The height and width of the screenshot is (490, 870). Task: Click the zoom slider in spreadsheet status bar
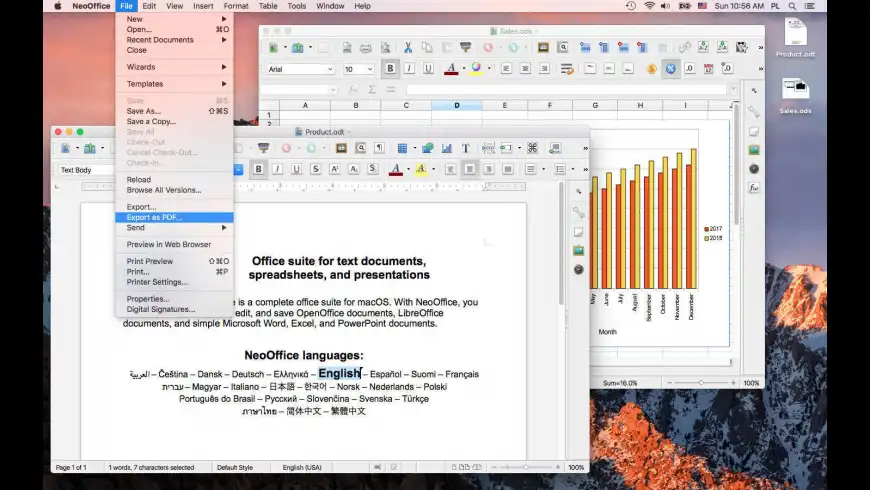tap(700, 383)
